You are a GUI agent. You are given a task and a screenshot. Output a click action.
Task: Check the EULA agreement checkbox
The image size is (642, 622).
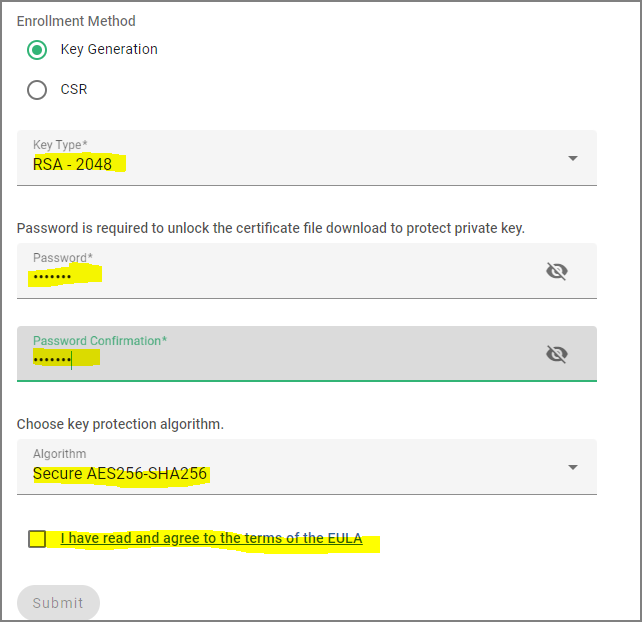(x=37, y=538)
